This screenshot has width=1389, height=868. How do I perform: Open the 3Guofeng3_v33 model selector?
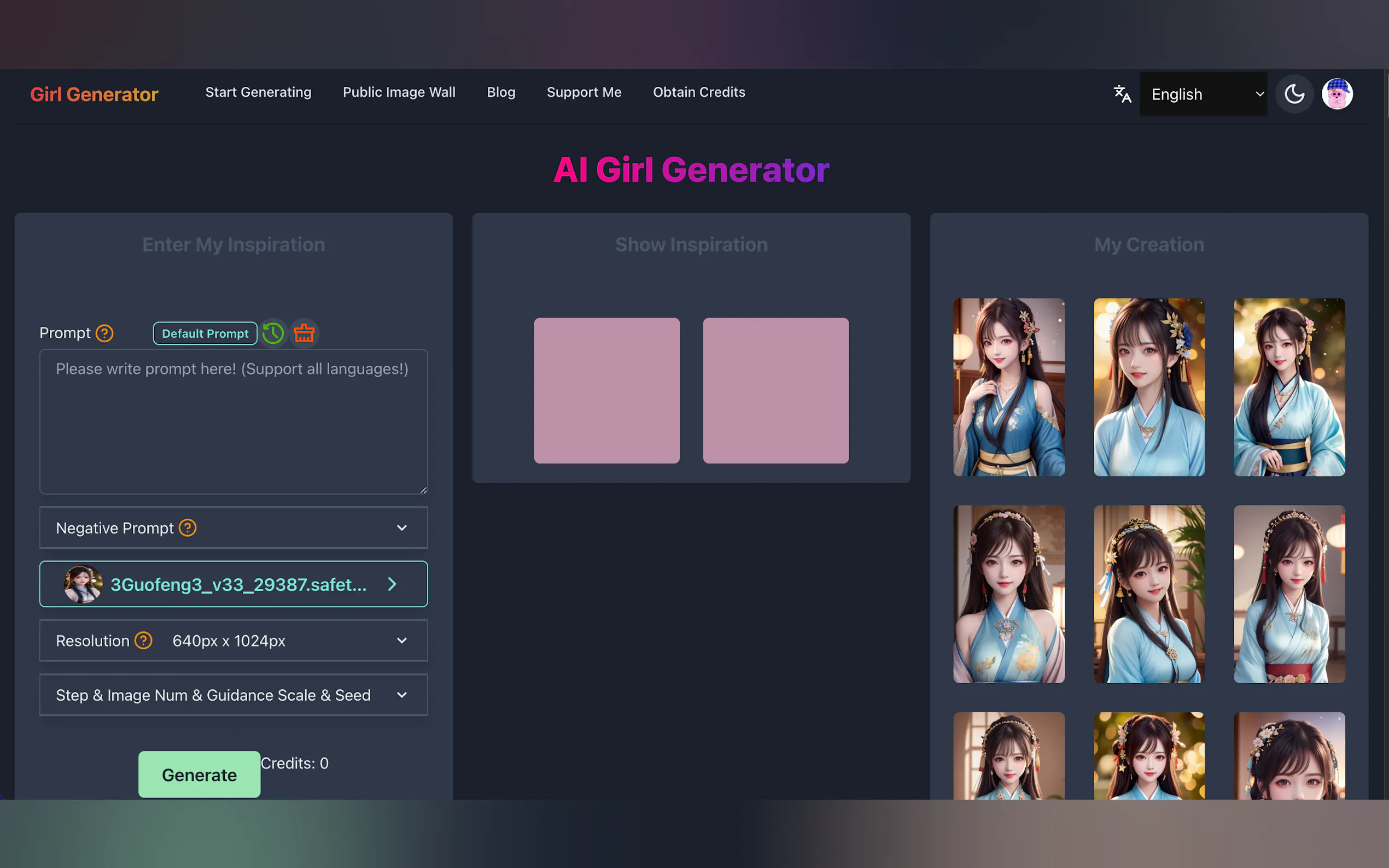(x=233, y=584)
